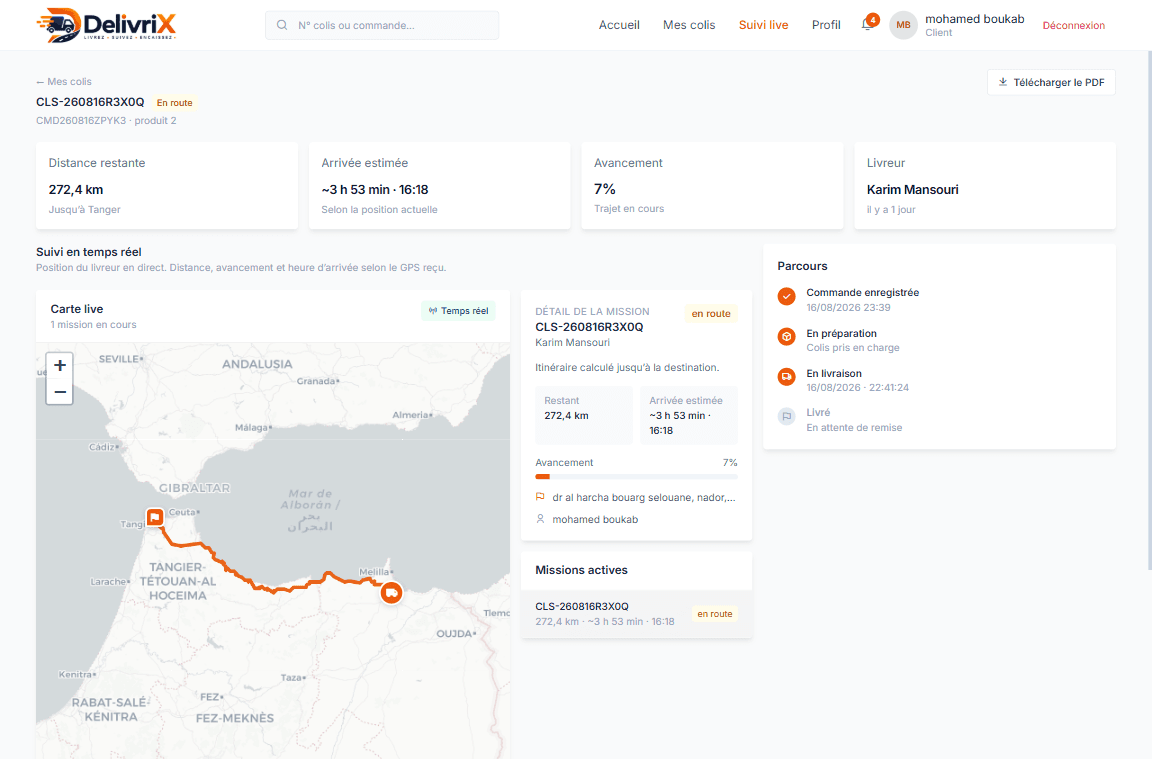Click the en route badge in Missions actives

(x=715, y=614)
